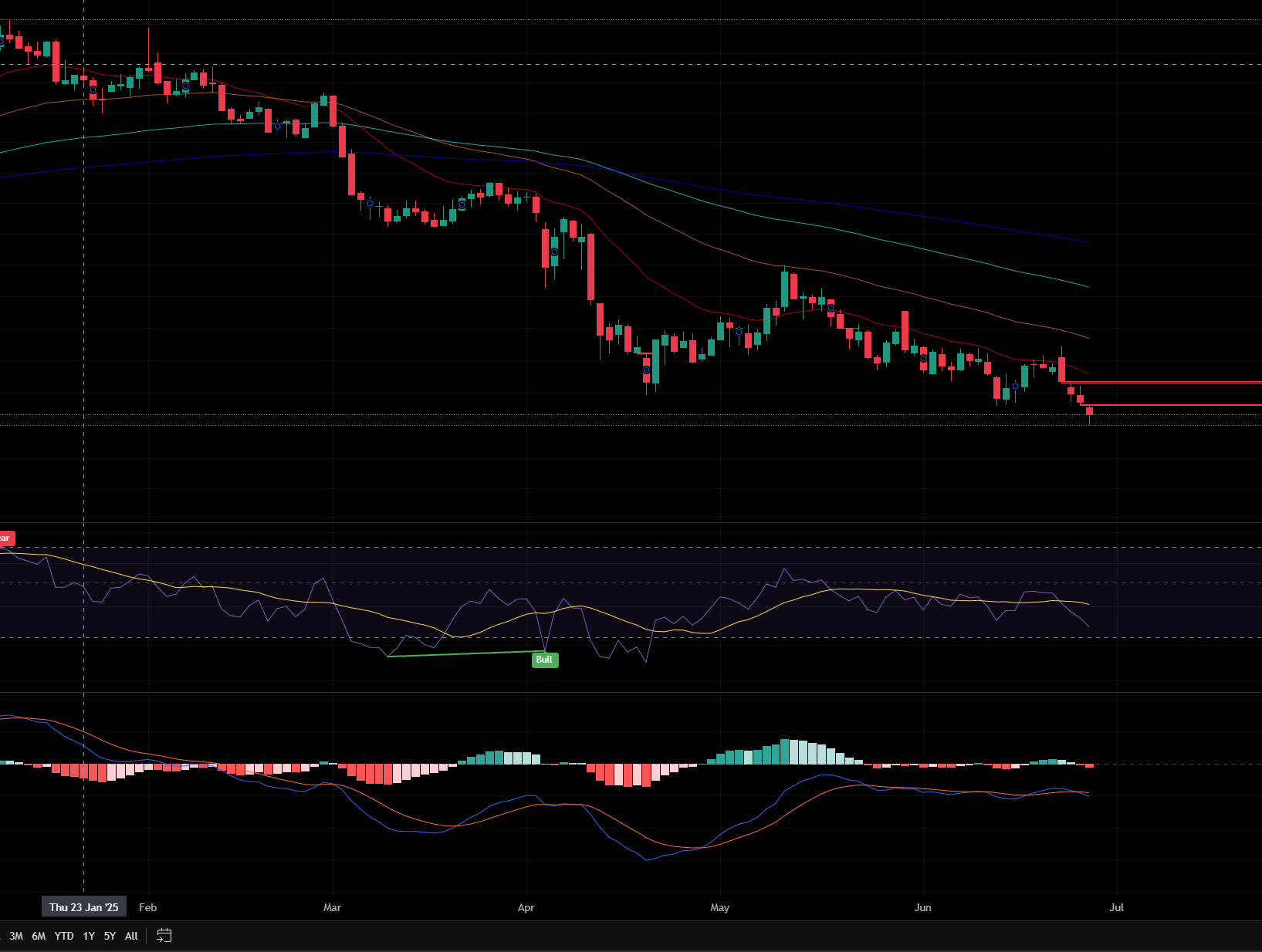Select the 3M time range

coord(16,936)
